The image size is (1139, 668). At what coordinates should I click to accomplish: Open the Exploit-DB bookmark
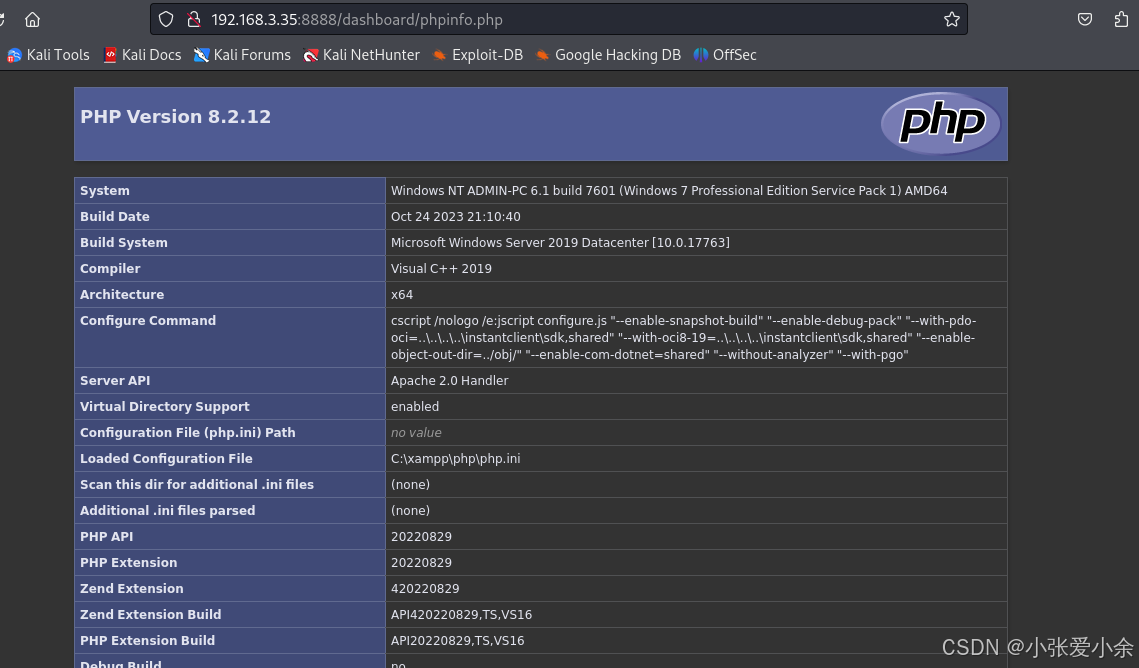[477, 55]
